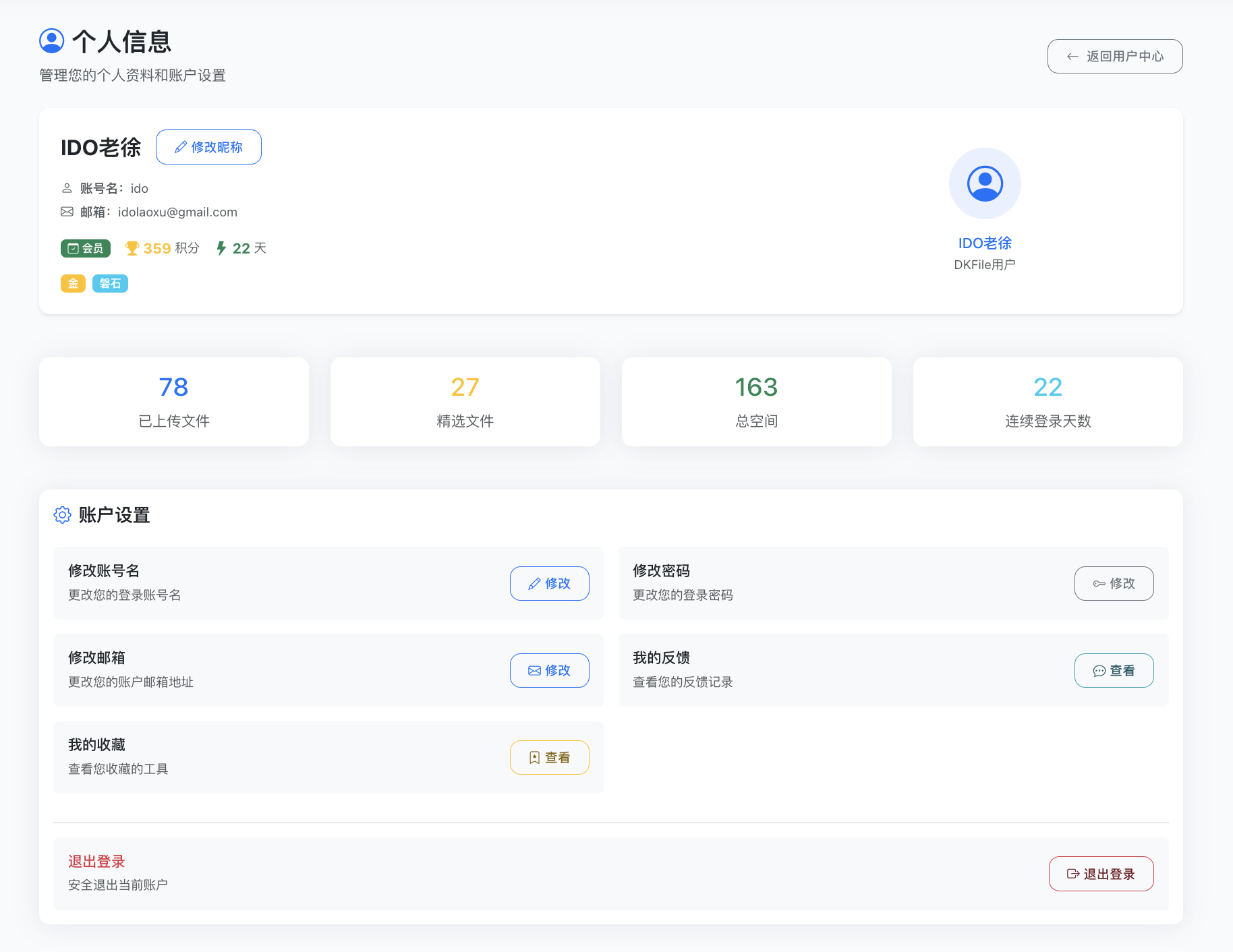This screenshot has height=952, width=1233.
Task: Open the 修改昵称 nickname editor
Action: point(208,147)
